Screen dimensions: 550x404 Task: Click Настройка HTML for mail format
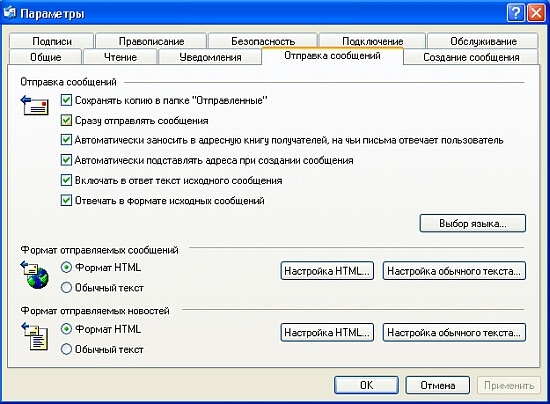(x=327, y=271)
